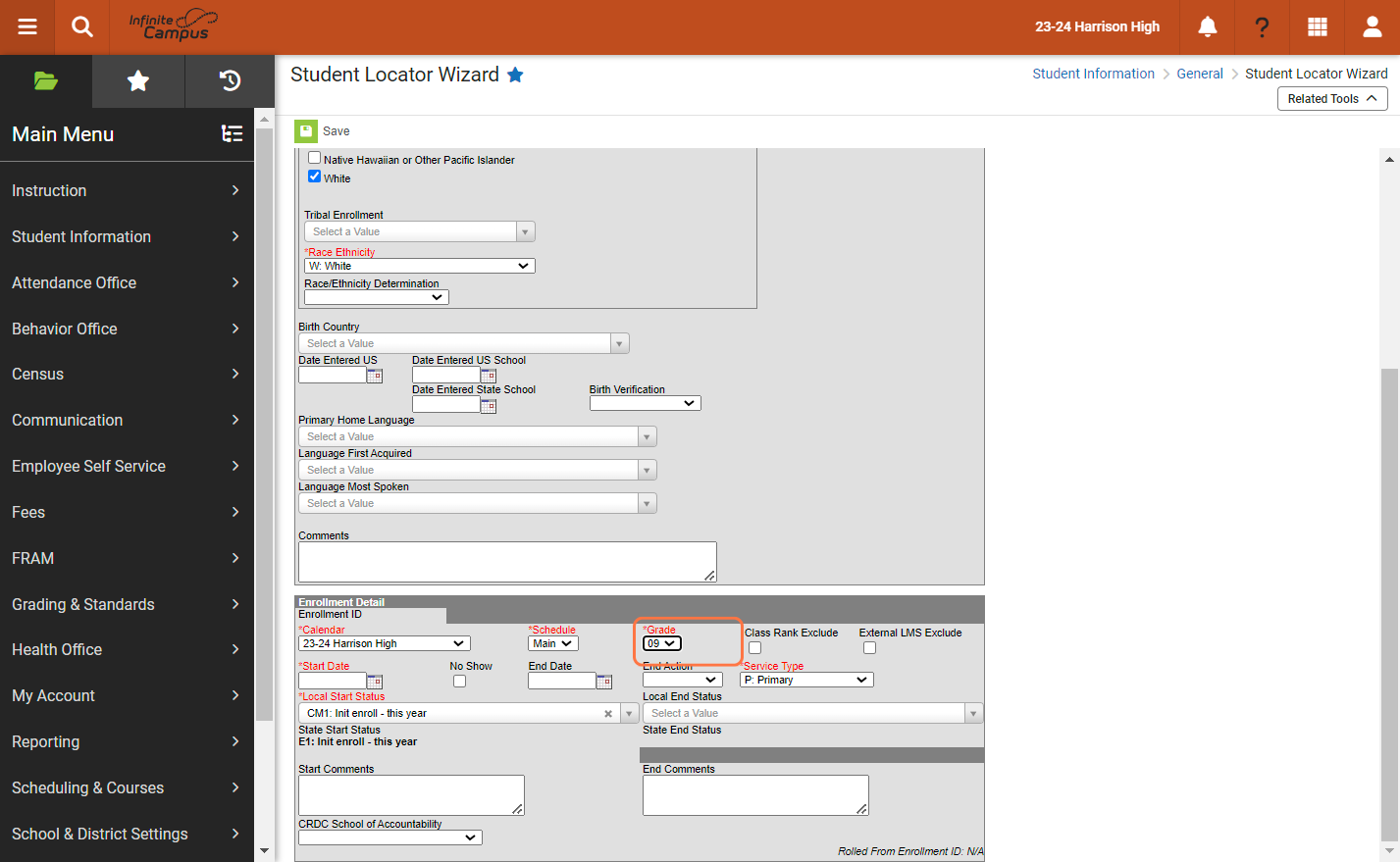Open the Schedule dropdown set to Main
The width and height of the screenshot is (1400, 862).
click(x=553, y=643)
